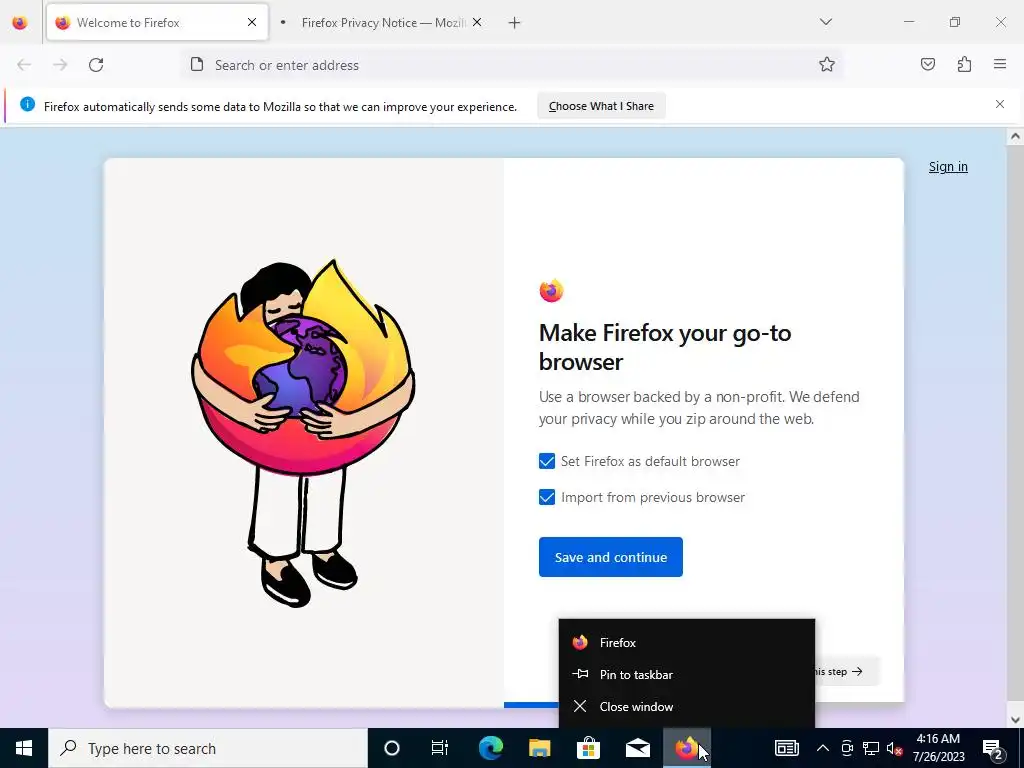Open the Firefox application menu
This screenshot has height=768, width=1024.
point(1000,64)
